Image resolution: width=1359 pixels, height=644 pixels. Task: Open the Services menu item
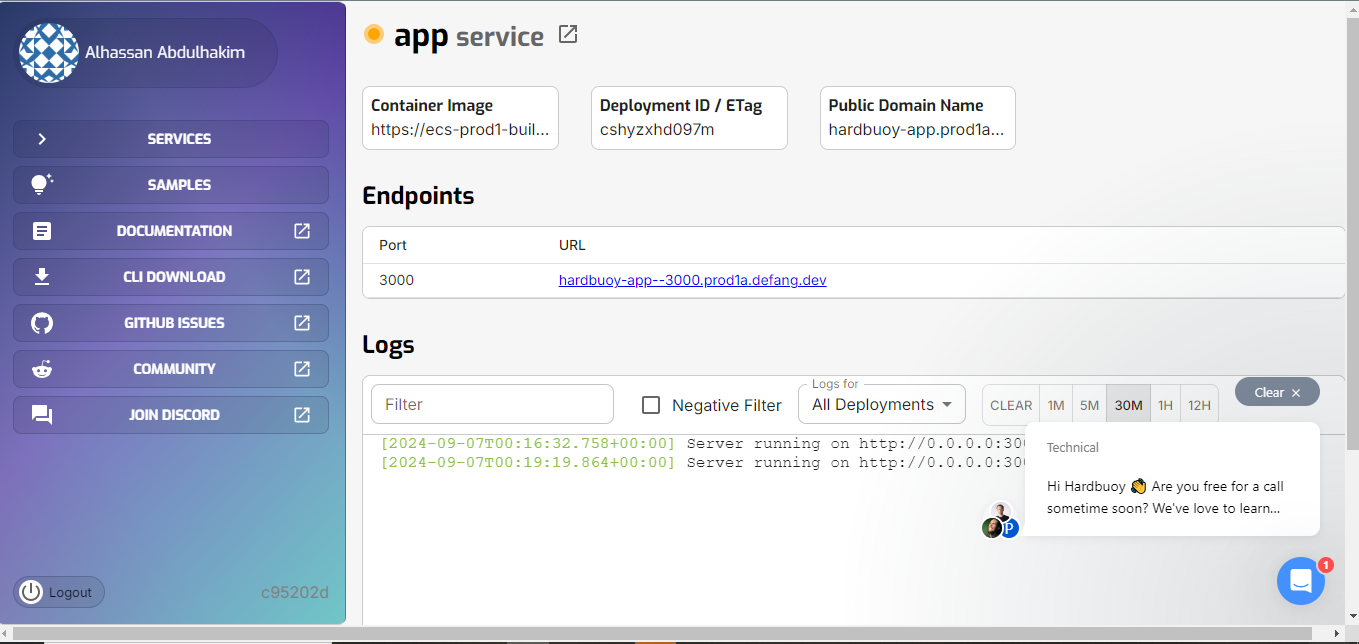[171, 139]
